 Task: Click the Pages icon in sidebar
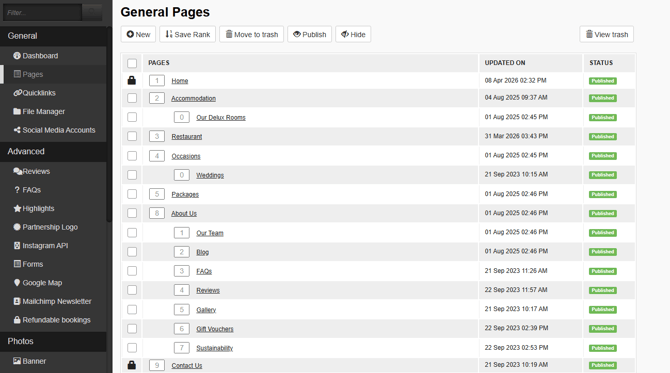tap(17, 74)
